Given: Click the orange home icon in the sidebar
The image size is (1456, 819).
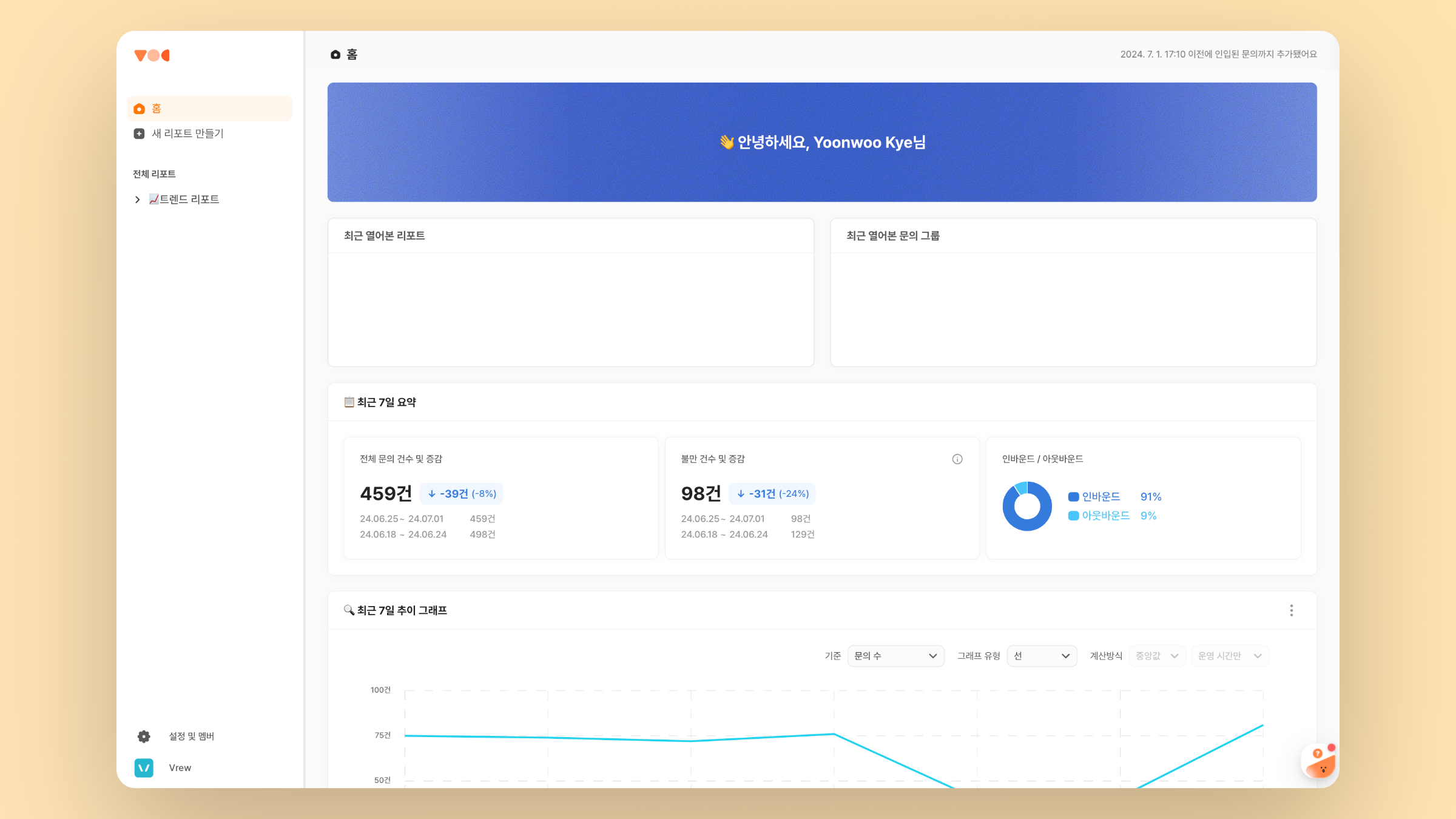Looking at the screenshot, I should 139,109.
